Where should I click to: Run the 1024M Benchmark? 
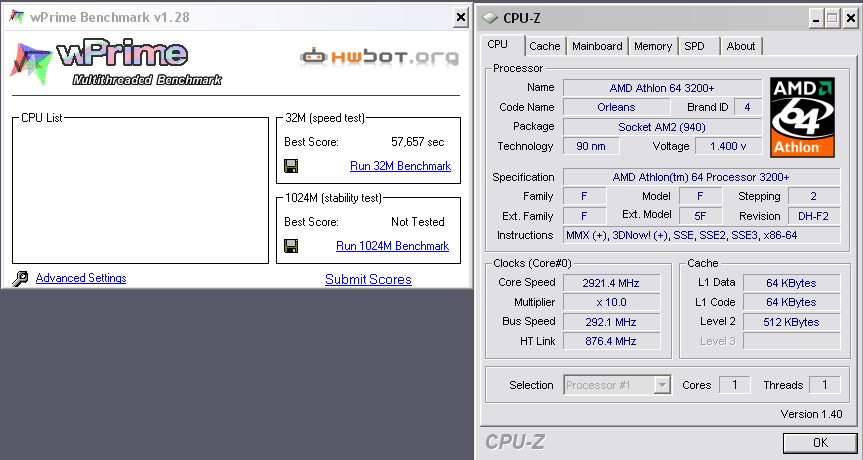392,246
